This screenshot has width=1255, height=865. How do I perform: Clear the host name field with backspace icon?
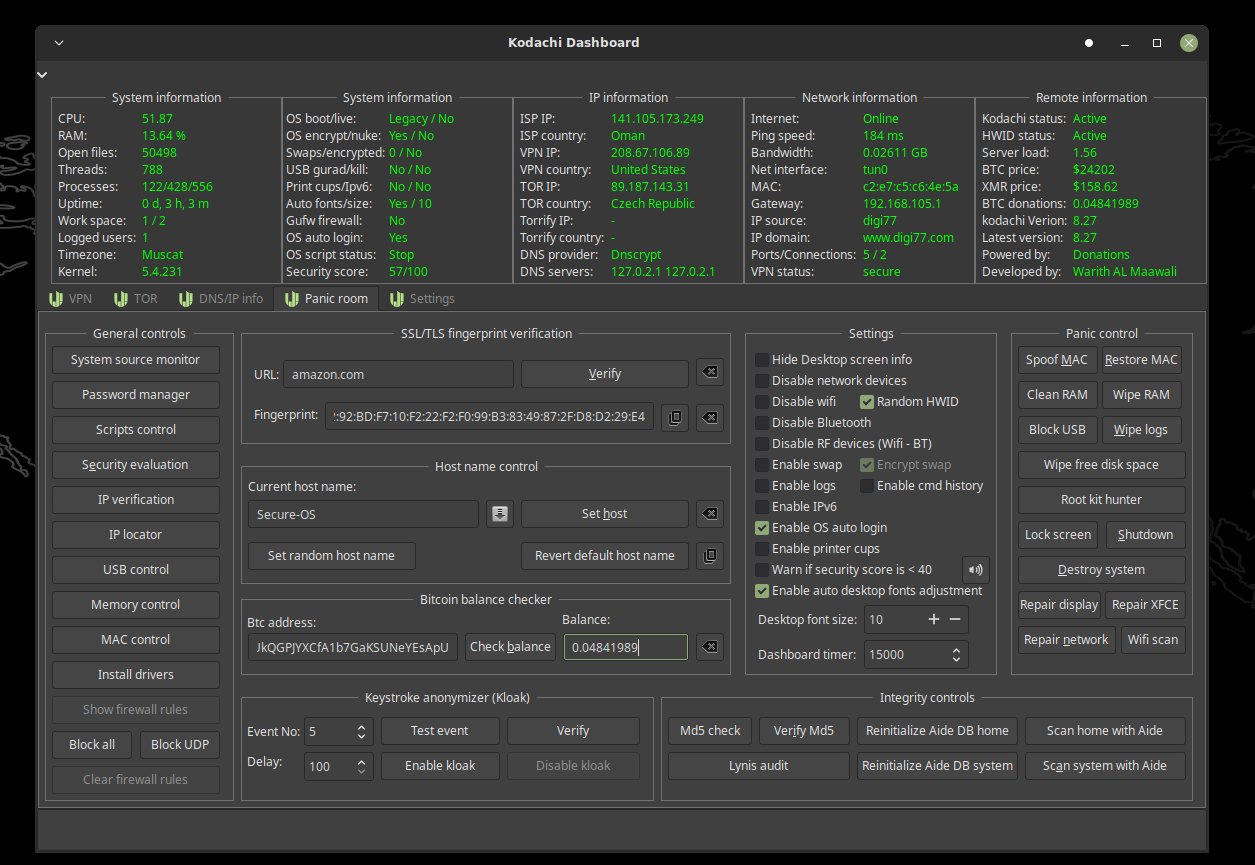[709, 514]
